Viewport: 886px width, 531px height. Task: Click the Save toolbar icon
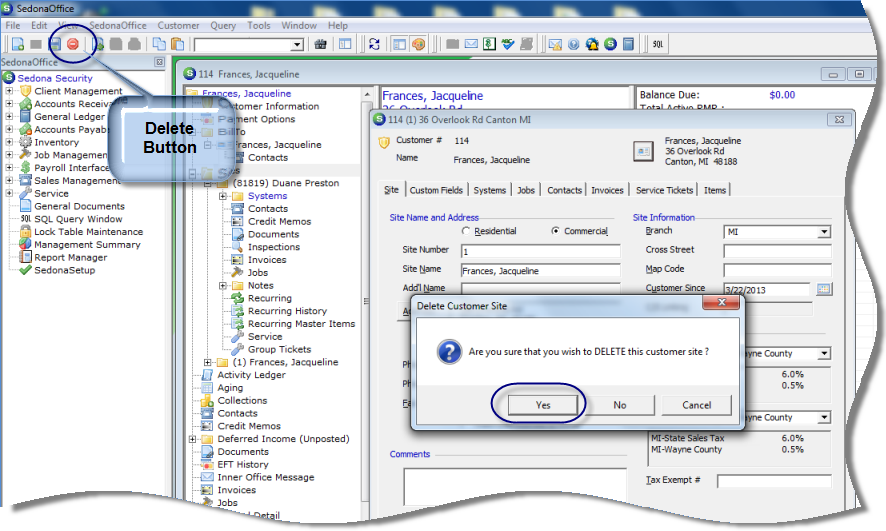[x=55, y=44]
